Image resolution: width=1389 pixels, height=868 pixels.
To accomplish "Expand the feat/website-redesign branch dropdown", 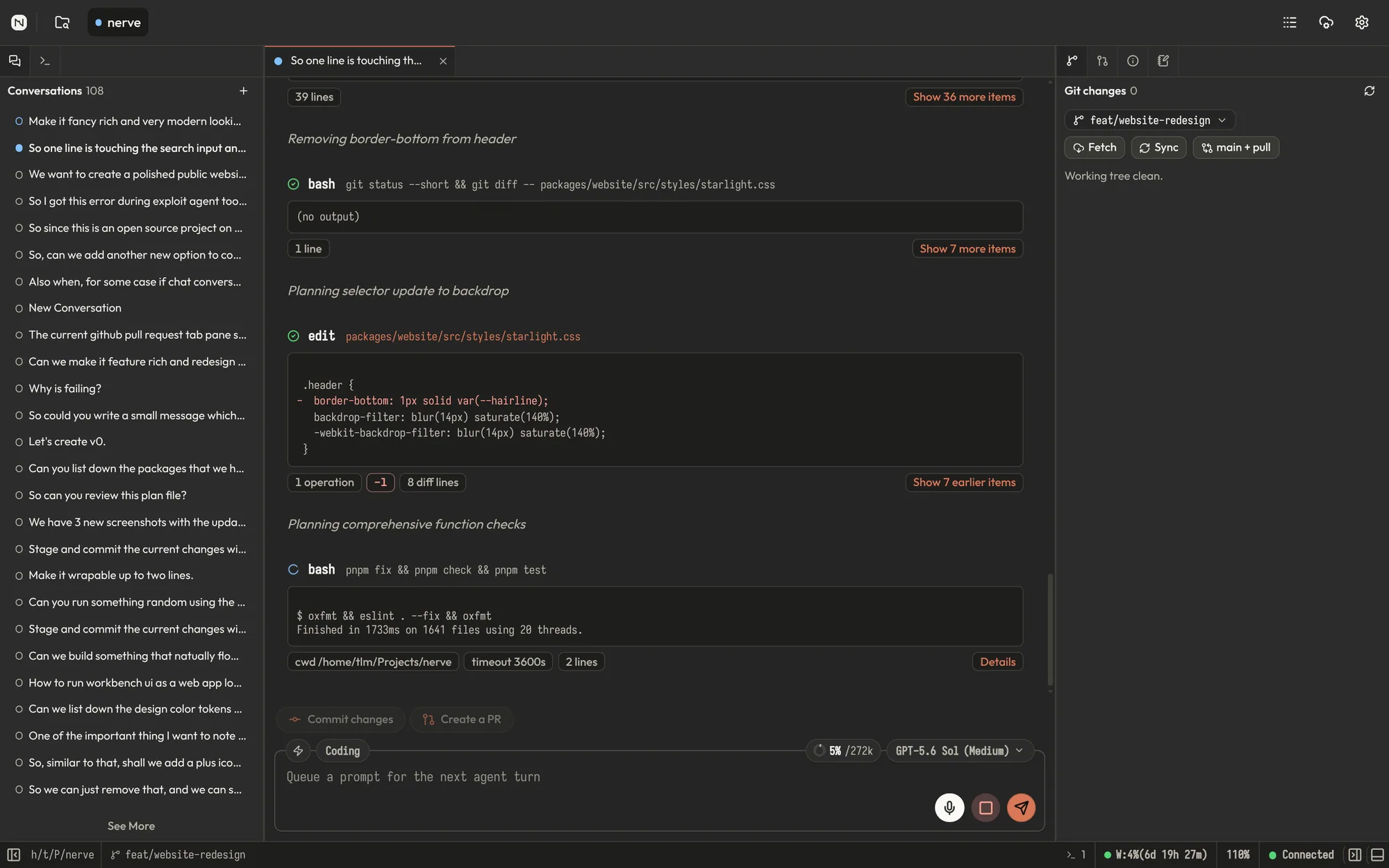I will coord(1149,120).
